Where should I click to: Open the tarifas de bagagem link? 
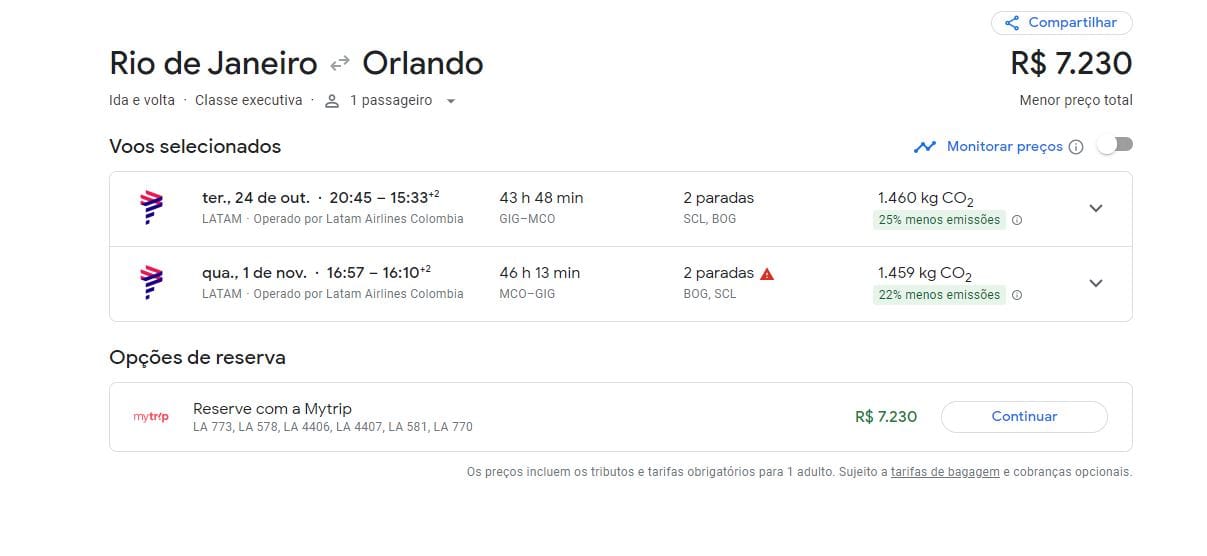[945, 472]
